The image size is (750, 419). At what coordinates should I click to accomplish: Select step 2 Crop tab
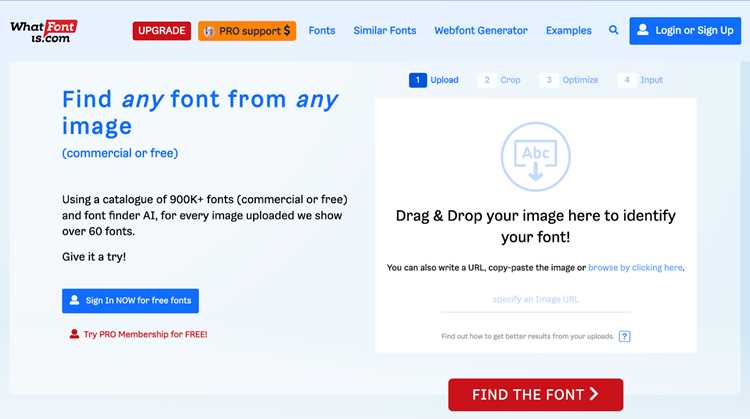(501, 80)
